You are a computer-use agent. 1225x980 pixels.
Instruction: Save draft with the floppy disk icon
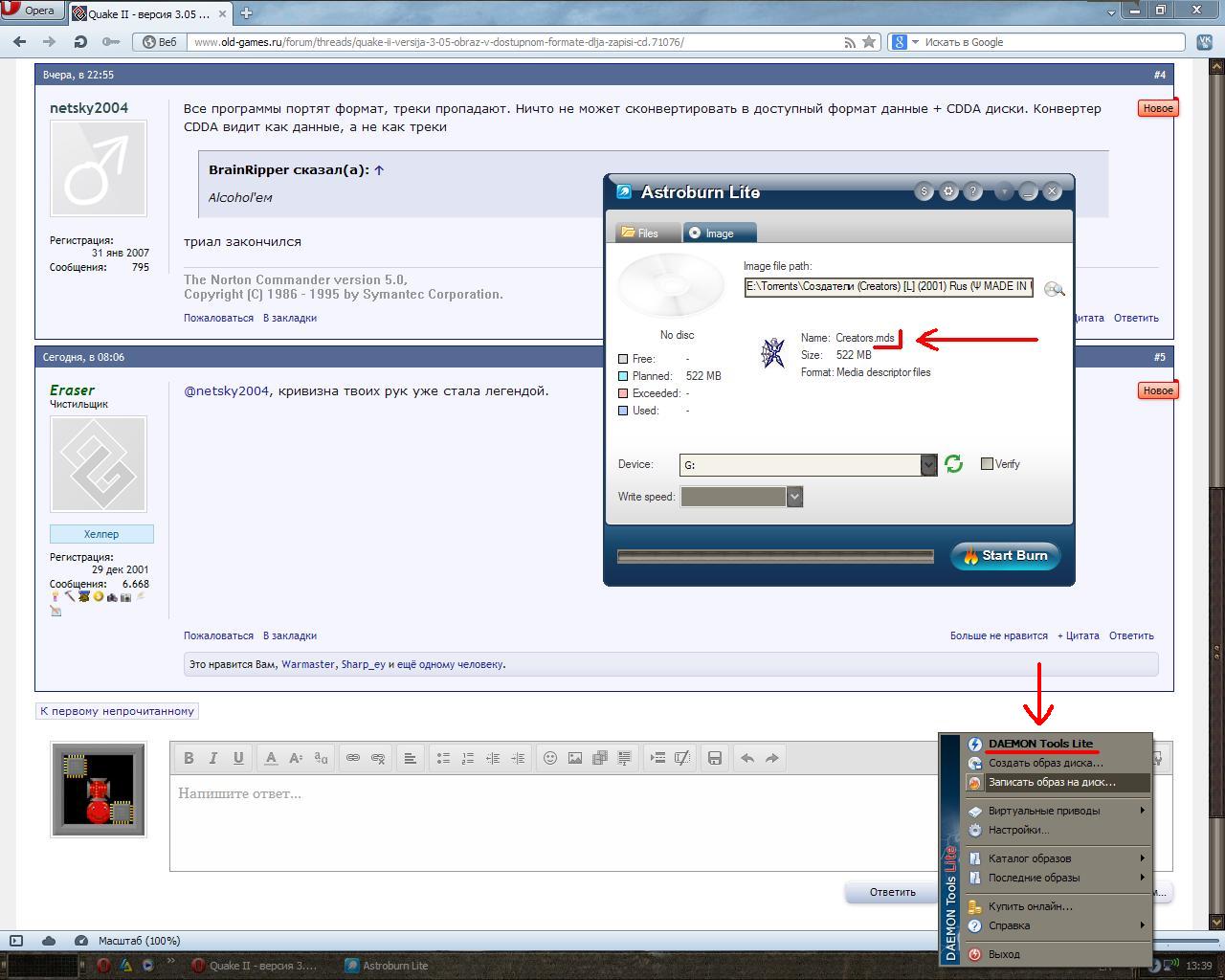coord(714,758)
